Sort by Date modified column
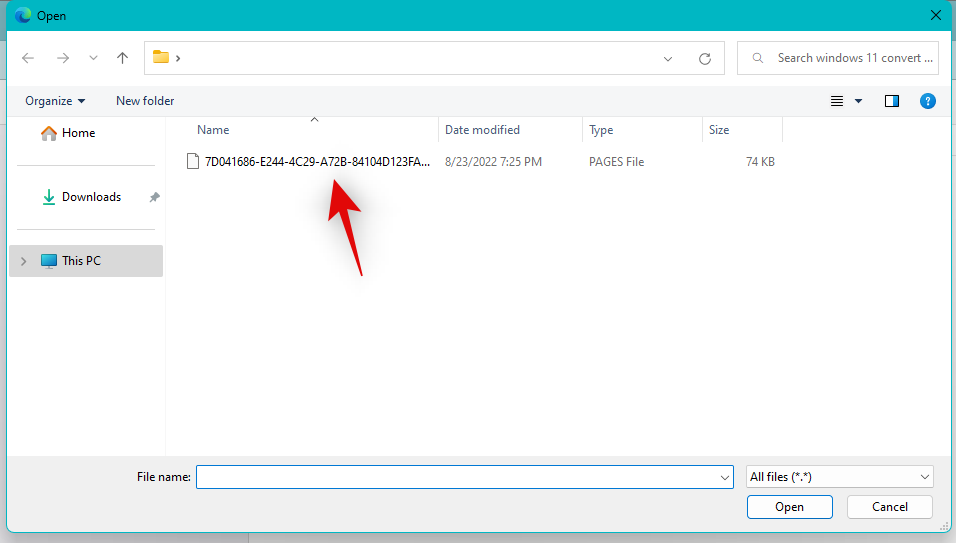This screenshot has width=956, height=543. 482,130
